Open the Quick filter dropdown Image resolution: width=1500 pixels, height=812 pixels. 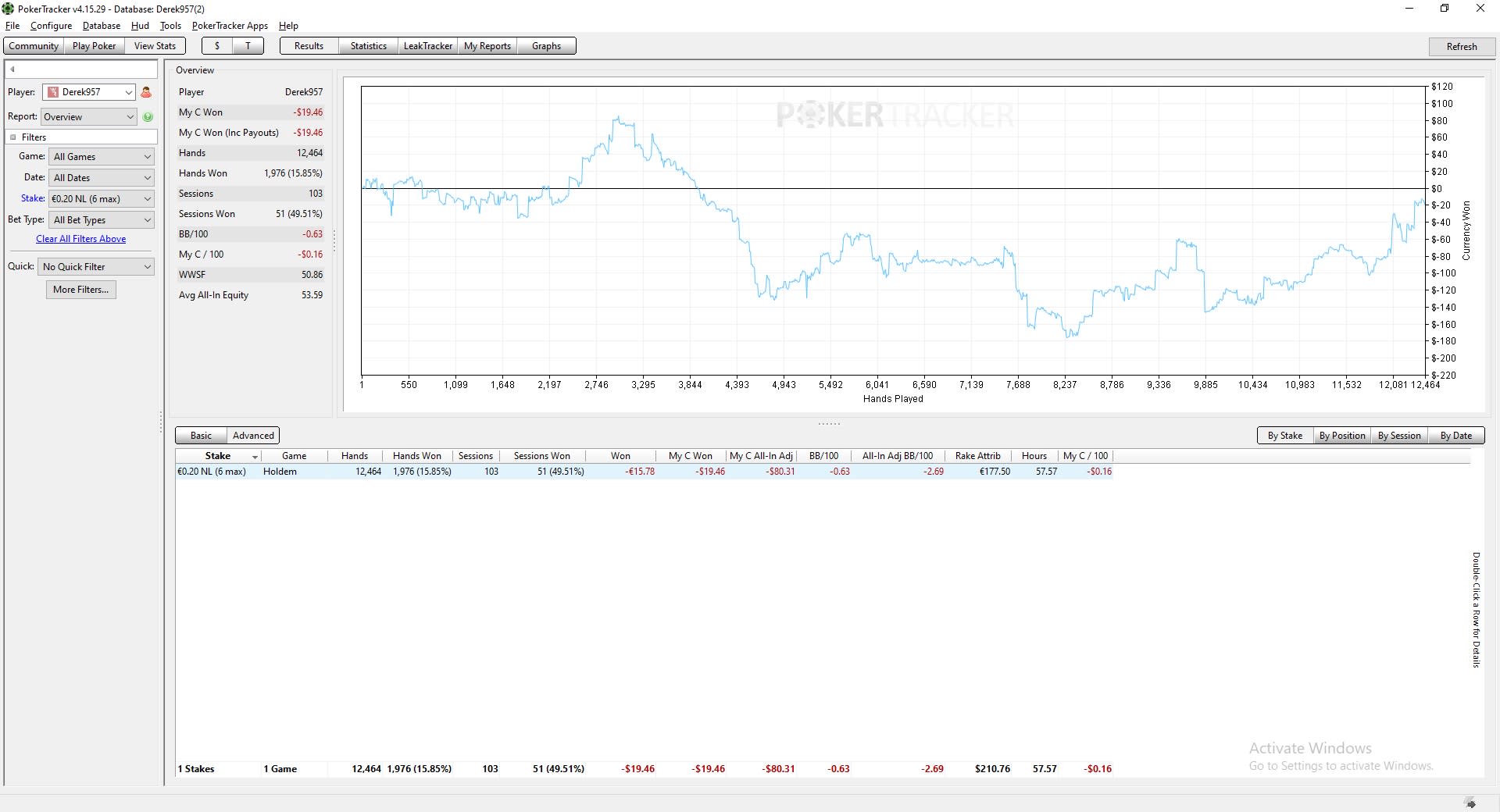(96, 267)
